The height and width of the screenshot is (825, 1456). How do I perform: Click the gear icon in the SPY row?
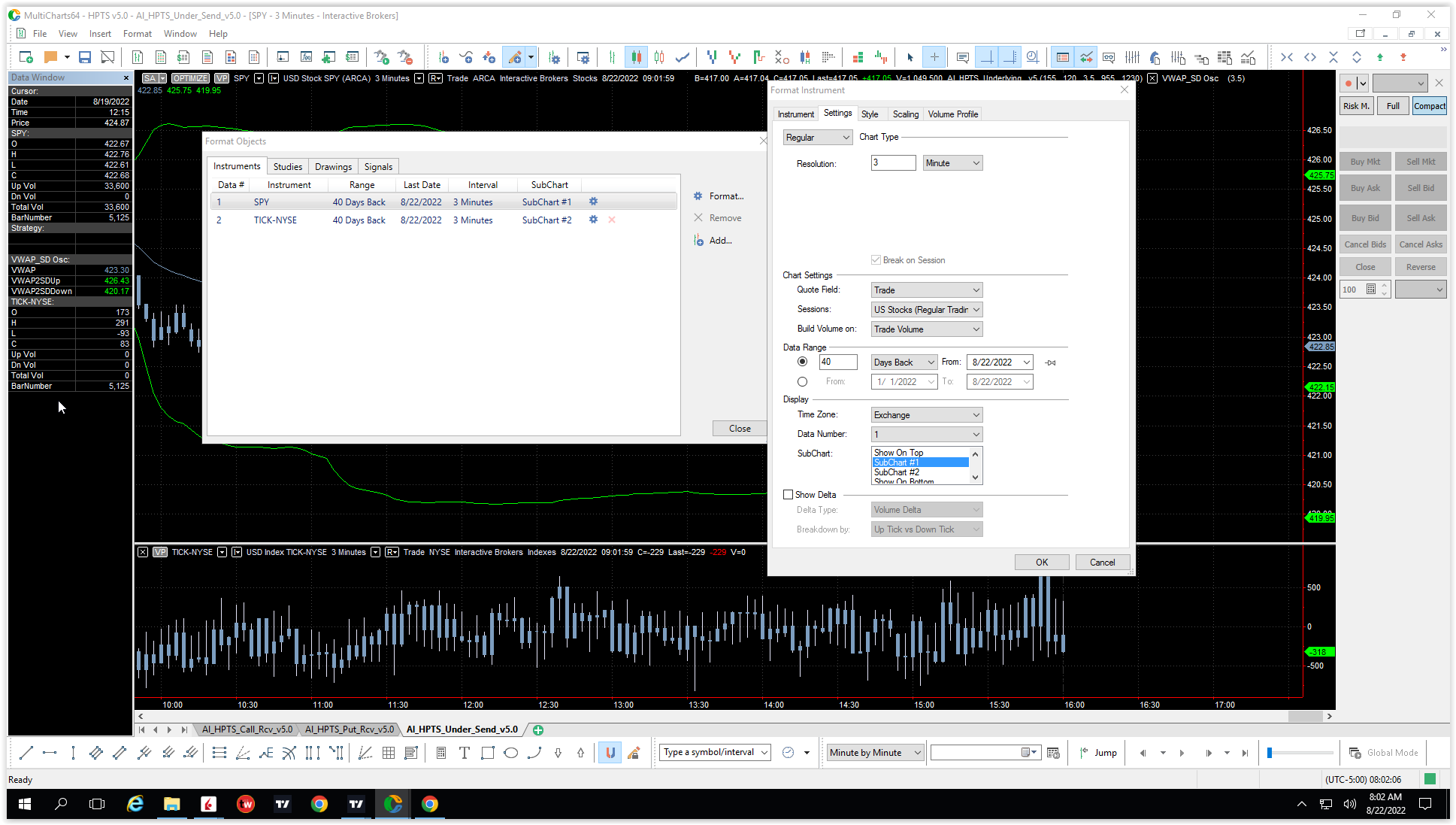(x=593, y=202)
